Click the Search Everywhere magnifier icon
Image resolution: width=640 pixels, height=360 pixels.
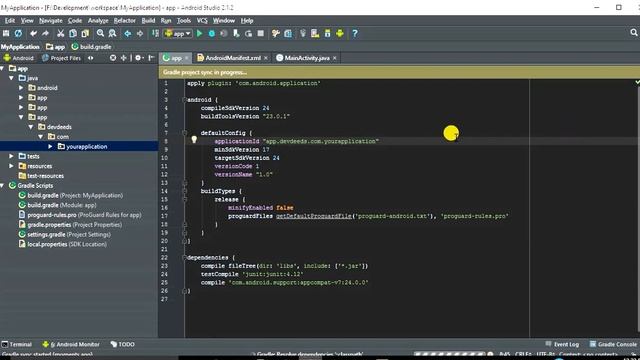click(634, 32)
